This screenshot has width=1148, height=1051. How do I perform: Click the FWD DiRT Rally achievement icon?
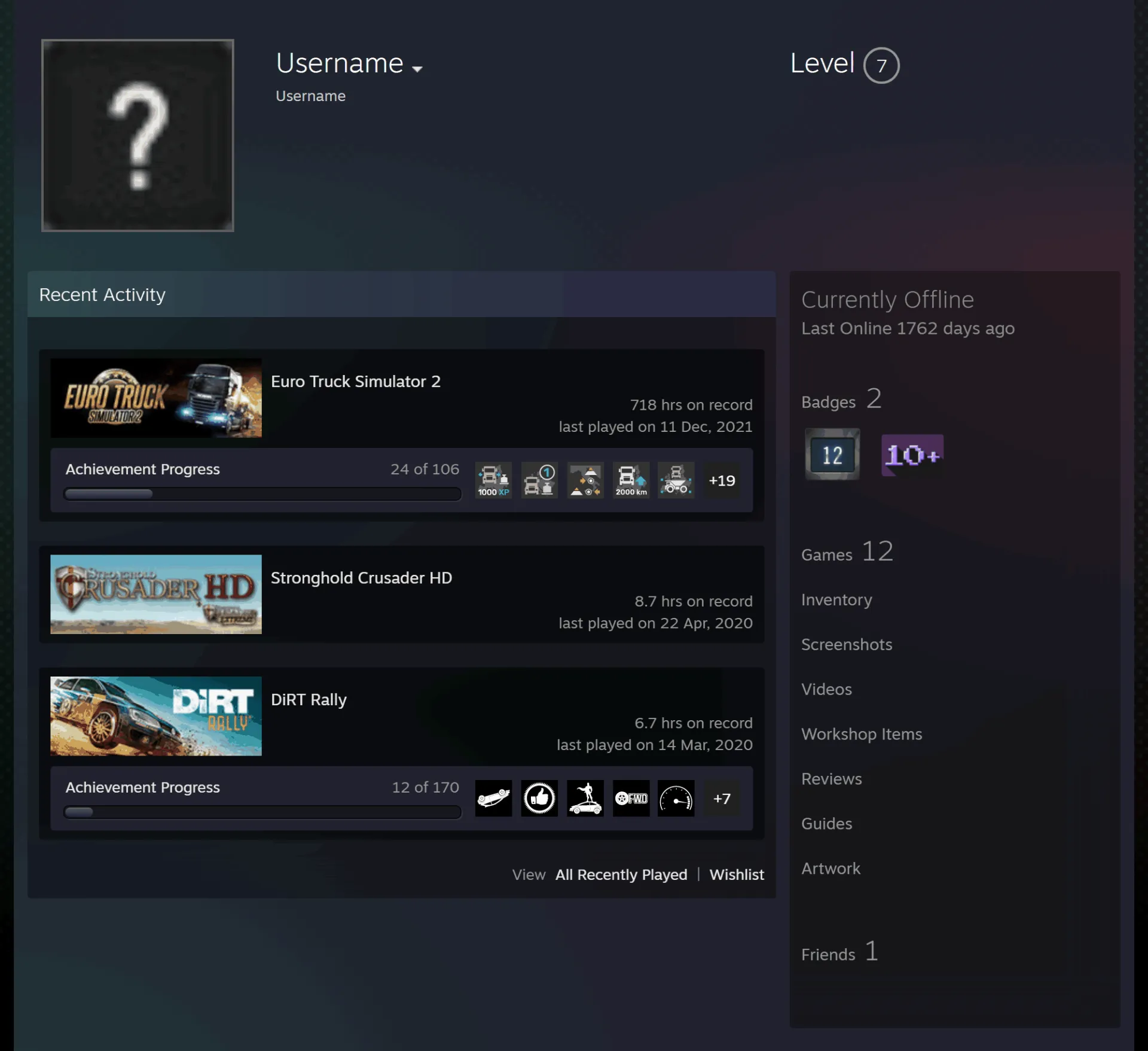tap(631, 798)
